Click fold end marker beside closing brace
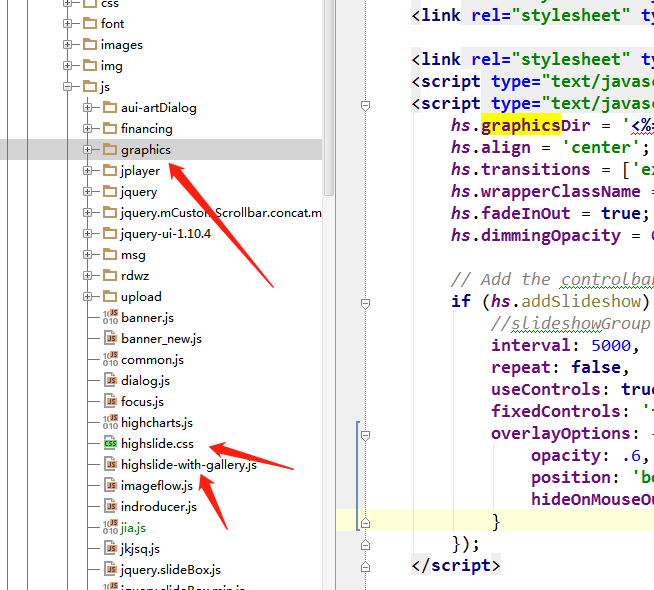 [365, 522]
